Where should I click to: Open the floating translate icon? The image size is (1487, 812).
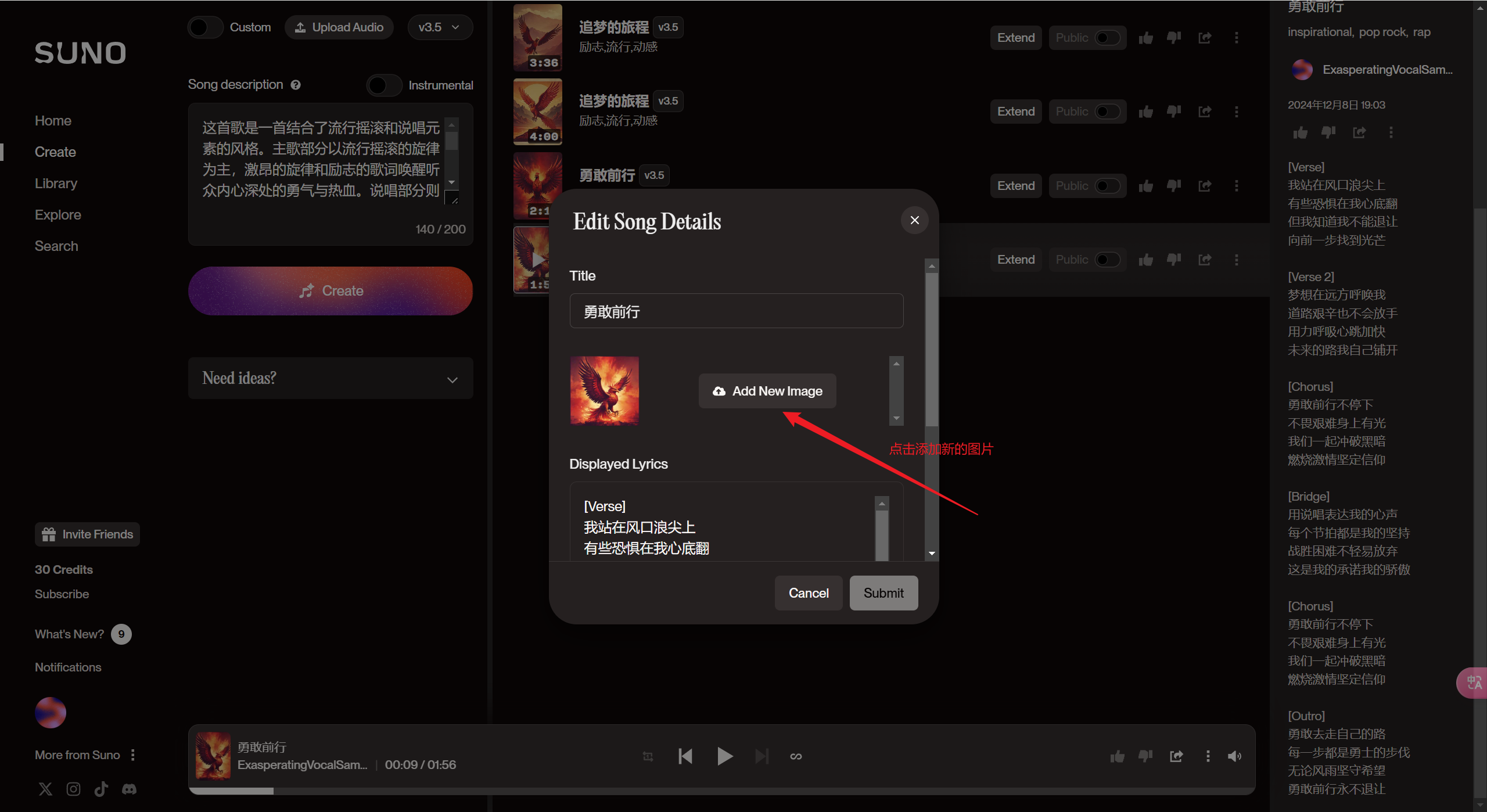coord(1474,682)
